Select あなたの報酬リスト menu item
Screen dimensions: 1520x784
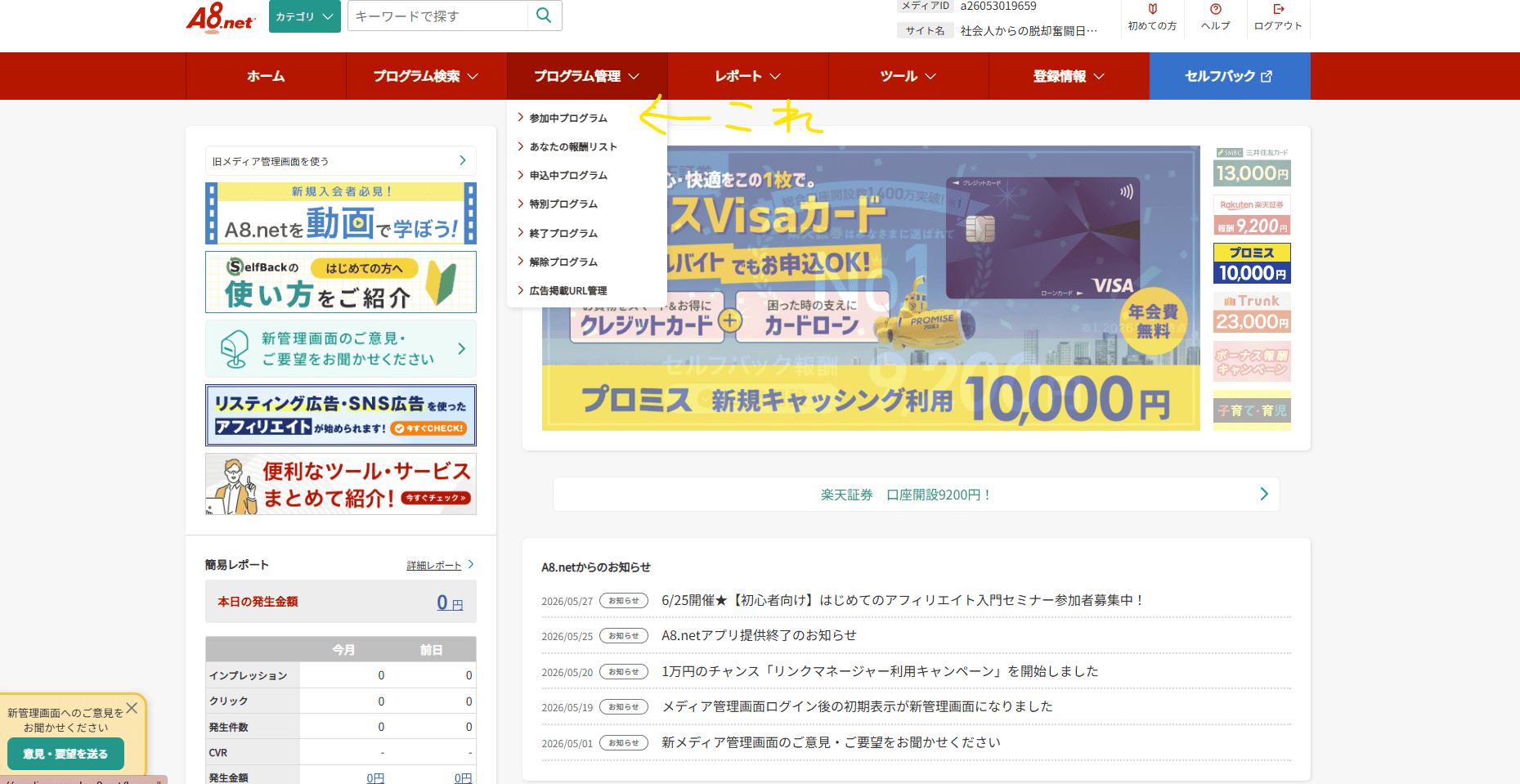pyautogui.click(x=573, y=147)
